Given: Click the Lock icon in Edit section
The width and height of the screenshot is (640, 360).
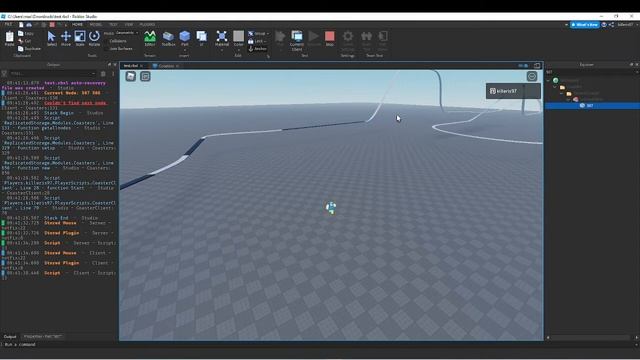Looking at the screenshot, I should (251, 41).
